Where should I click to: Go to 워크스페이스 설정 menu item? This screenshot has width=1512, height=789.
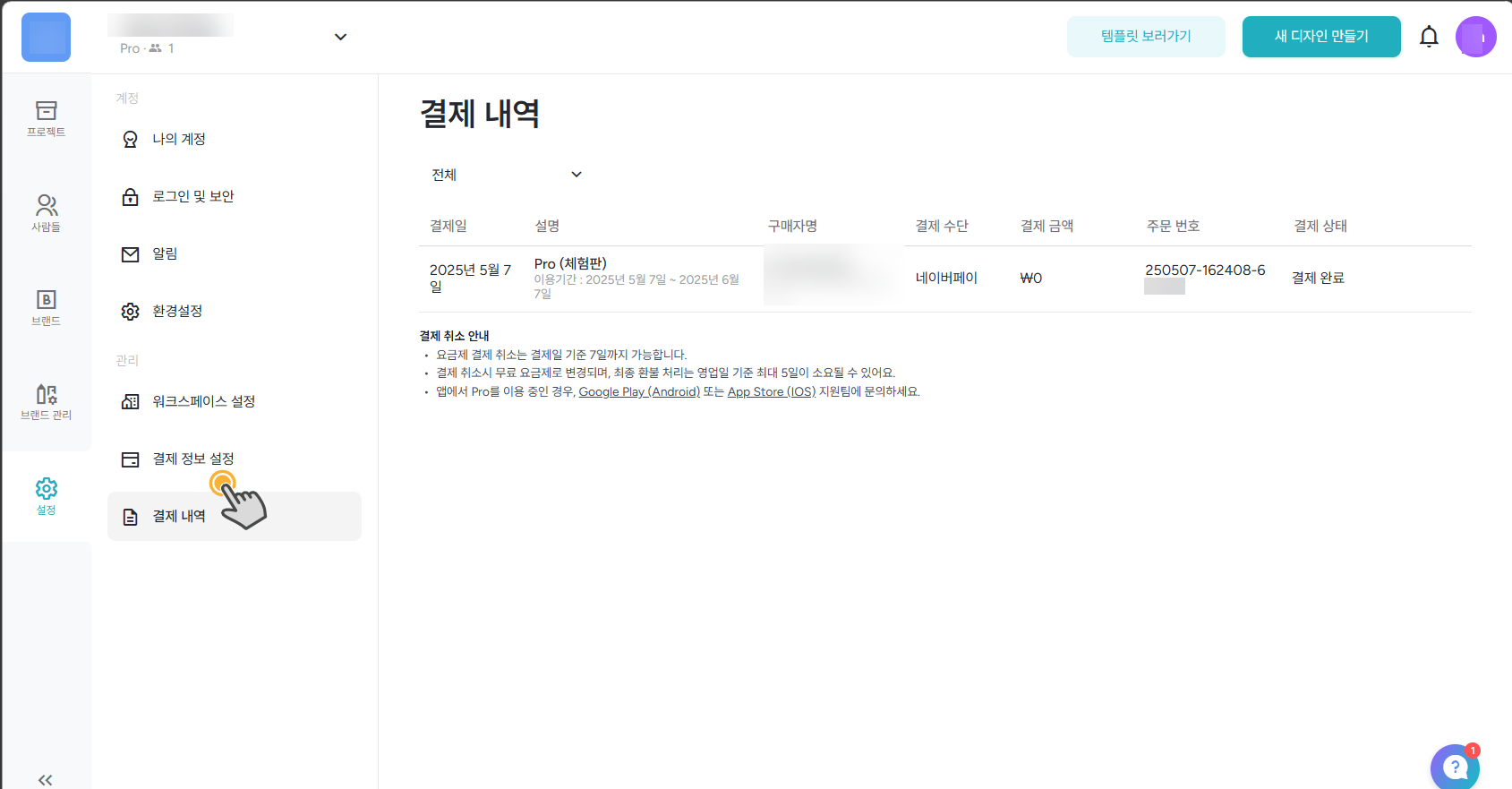[235, 401]
